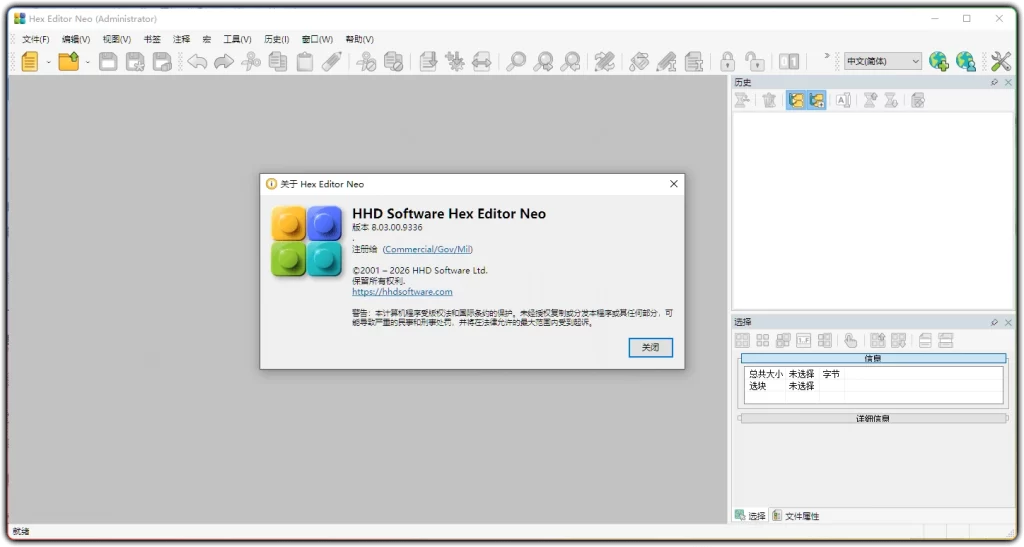Click the 1..F range icon in 选择 panel

803,340
